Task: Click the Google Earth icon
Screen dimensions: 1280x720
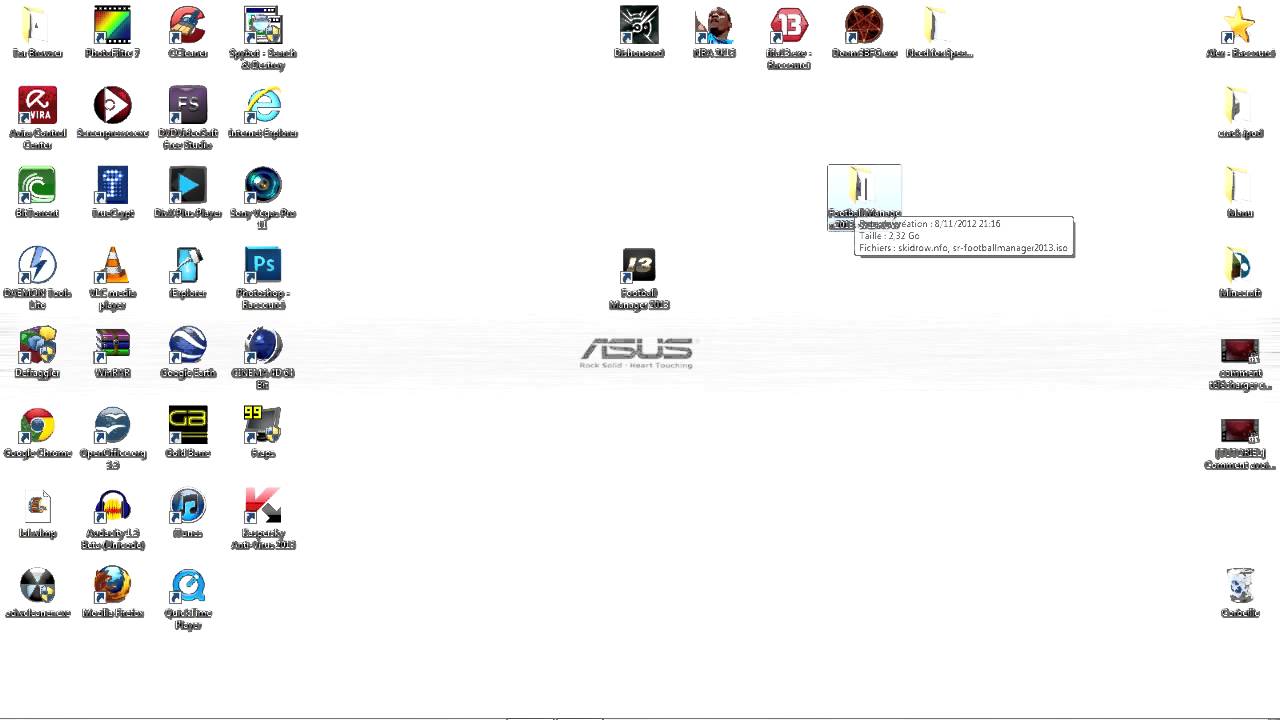Action: [188, 345]
